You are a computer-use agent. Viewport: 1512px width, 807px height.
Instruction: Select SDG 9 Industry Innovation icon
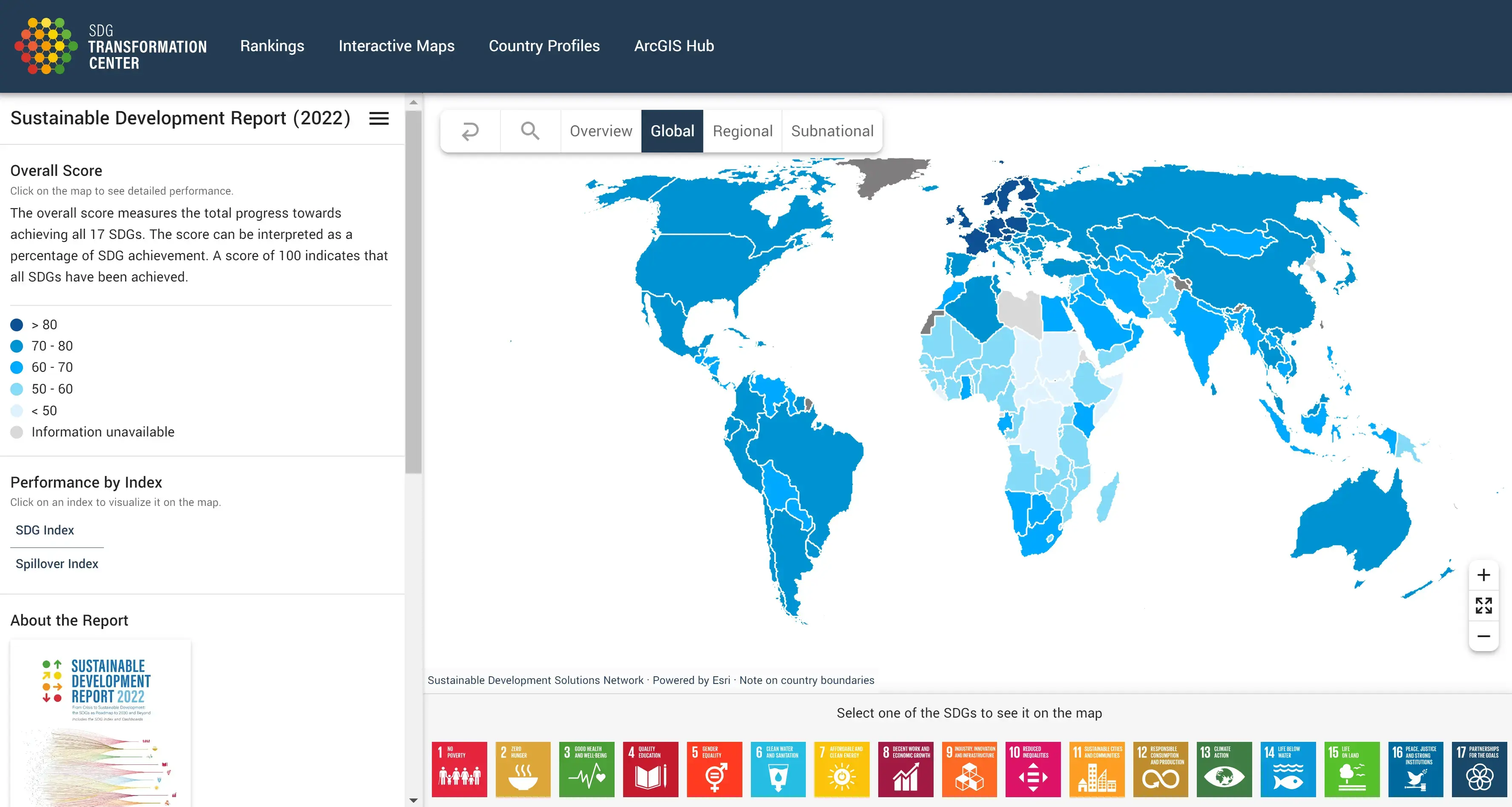(x=970, y=769)
